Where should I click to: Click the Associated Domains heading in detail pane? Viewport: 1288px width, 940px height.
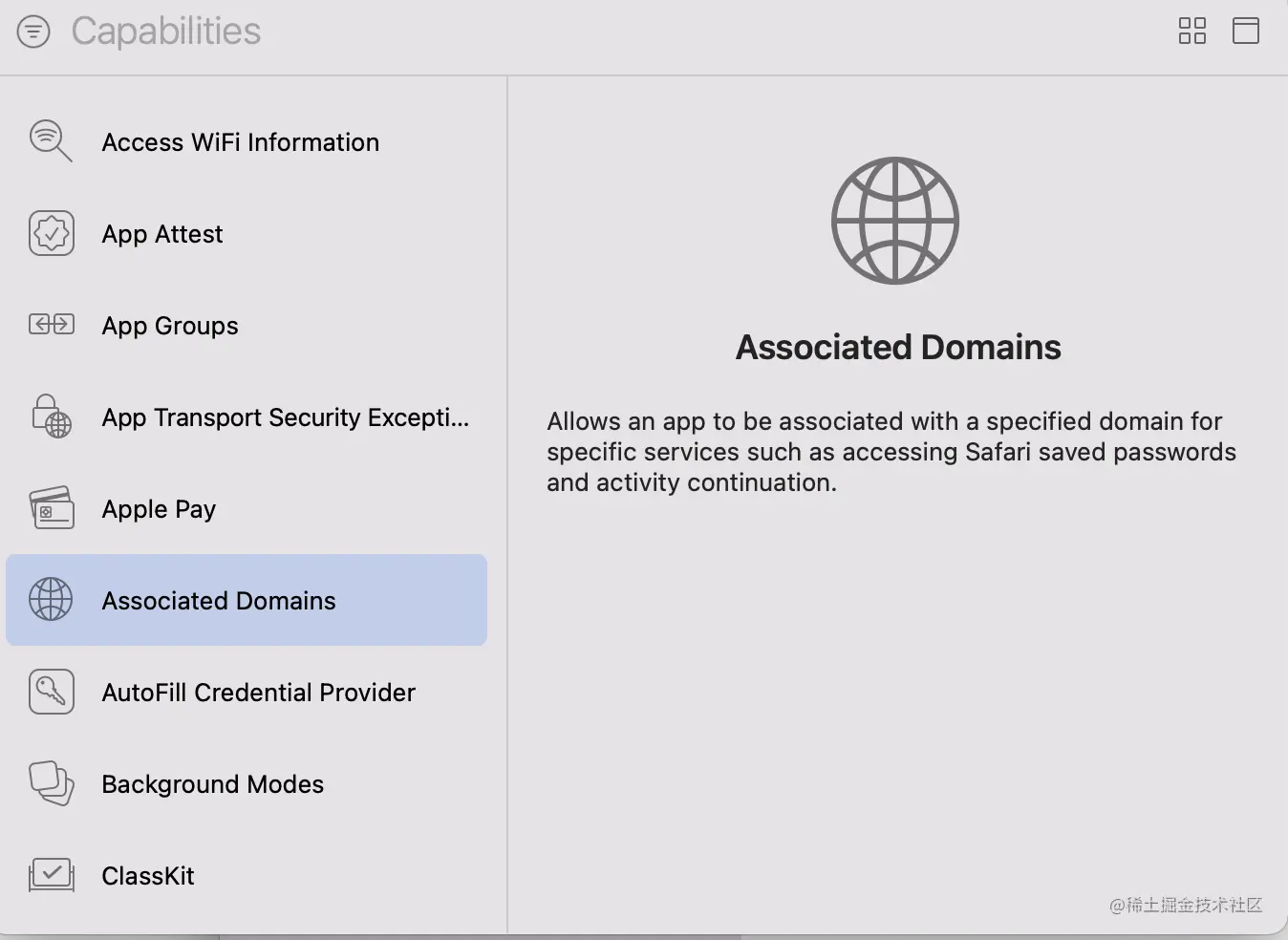point(898,347)
